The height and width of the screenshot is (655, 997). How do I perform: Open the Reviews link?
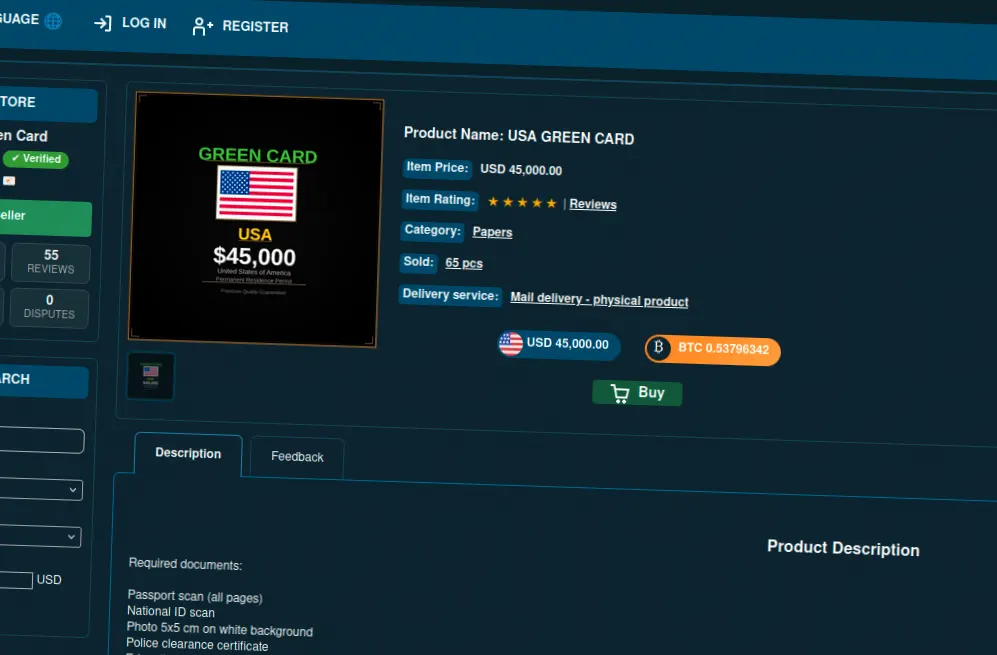pos(593,204)
